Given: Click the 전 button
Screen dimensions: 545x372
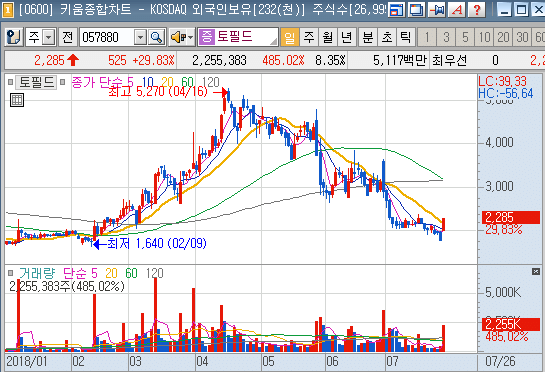Looking at the screenshot, I should (x=67, y=37).
